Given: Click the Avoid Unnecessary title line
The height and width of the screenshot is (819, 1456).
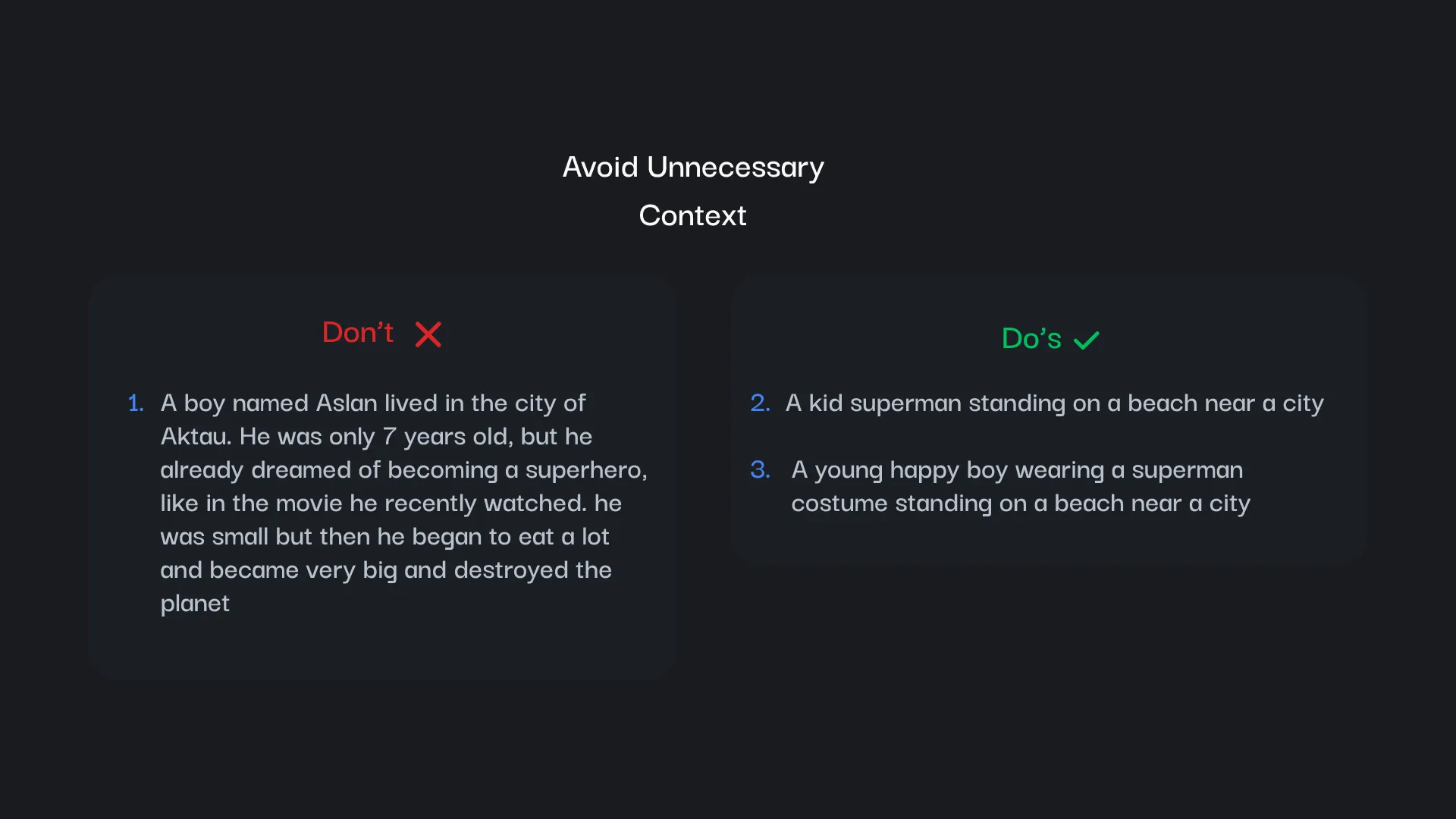Looking at the screenshot, I should point(692,168).
